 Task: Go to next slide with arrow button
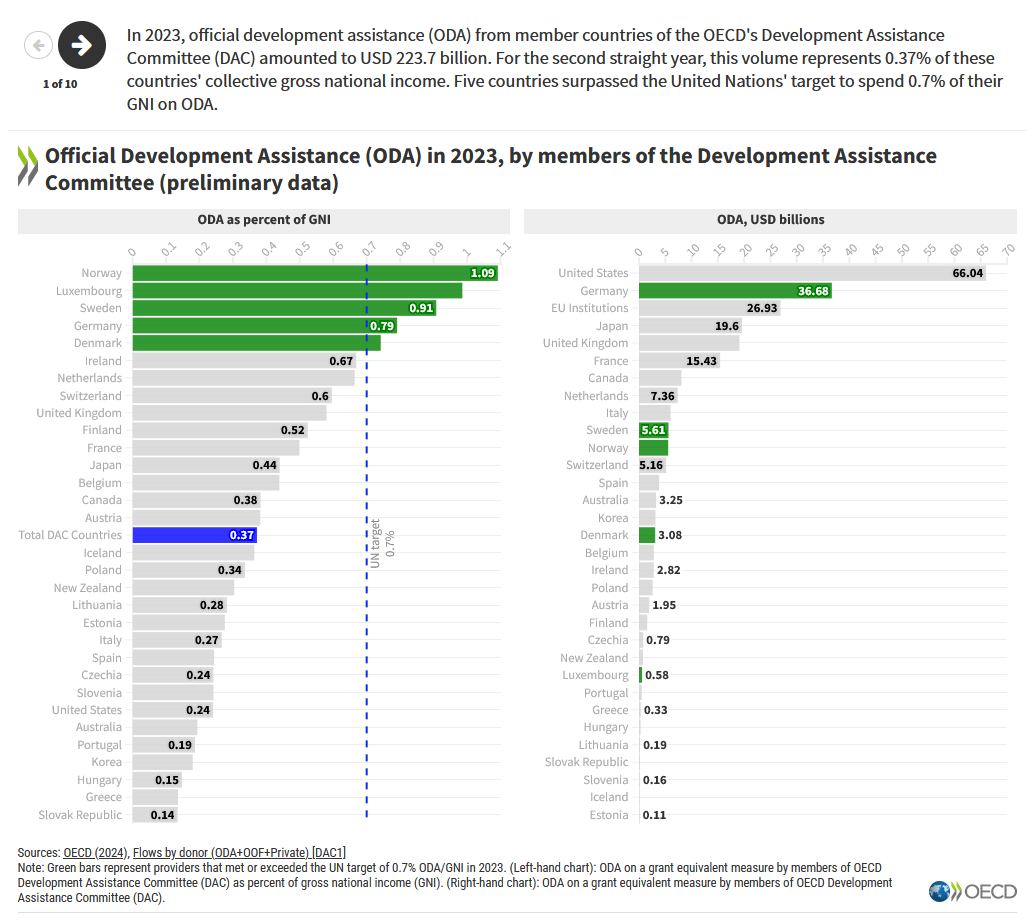[82, 45]
